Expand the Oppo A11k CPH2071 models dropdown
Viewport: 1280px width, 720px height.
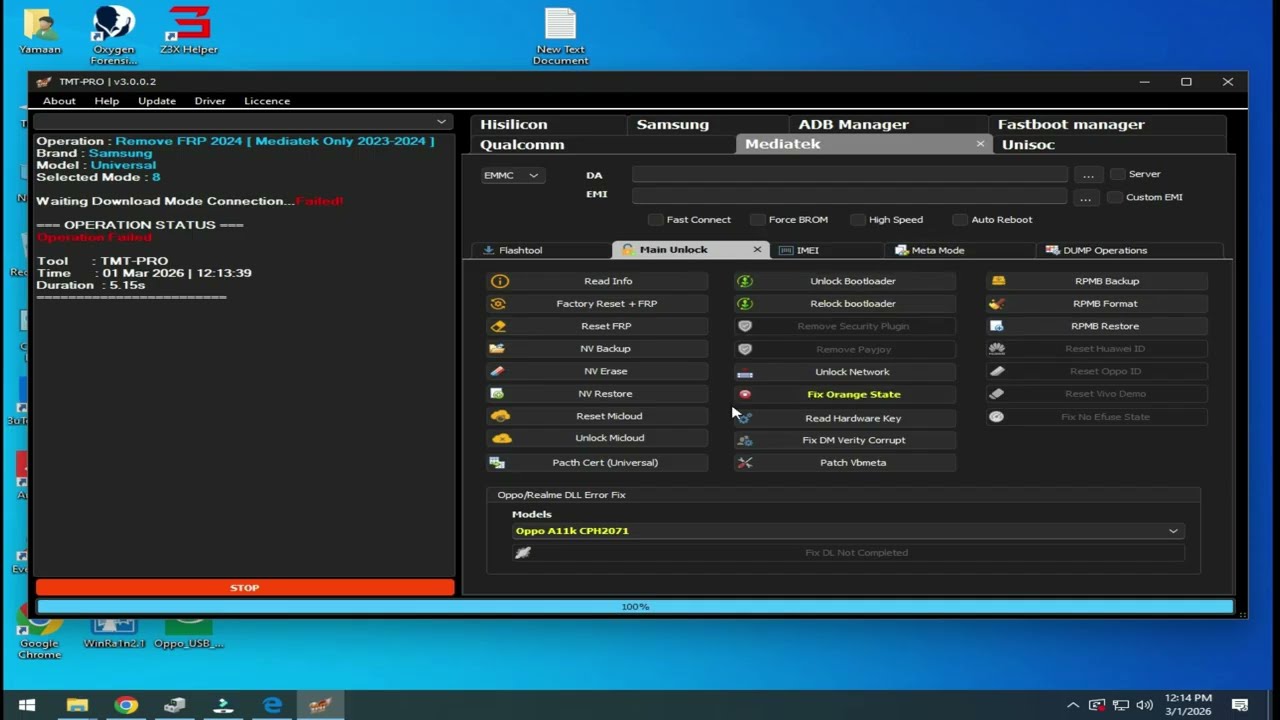(x=848, y=531)
